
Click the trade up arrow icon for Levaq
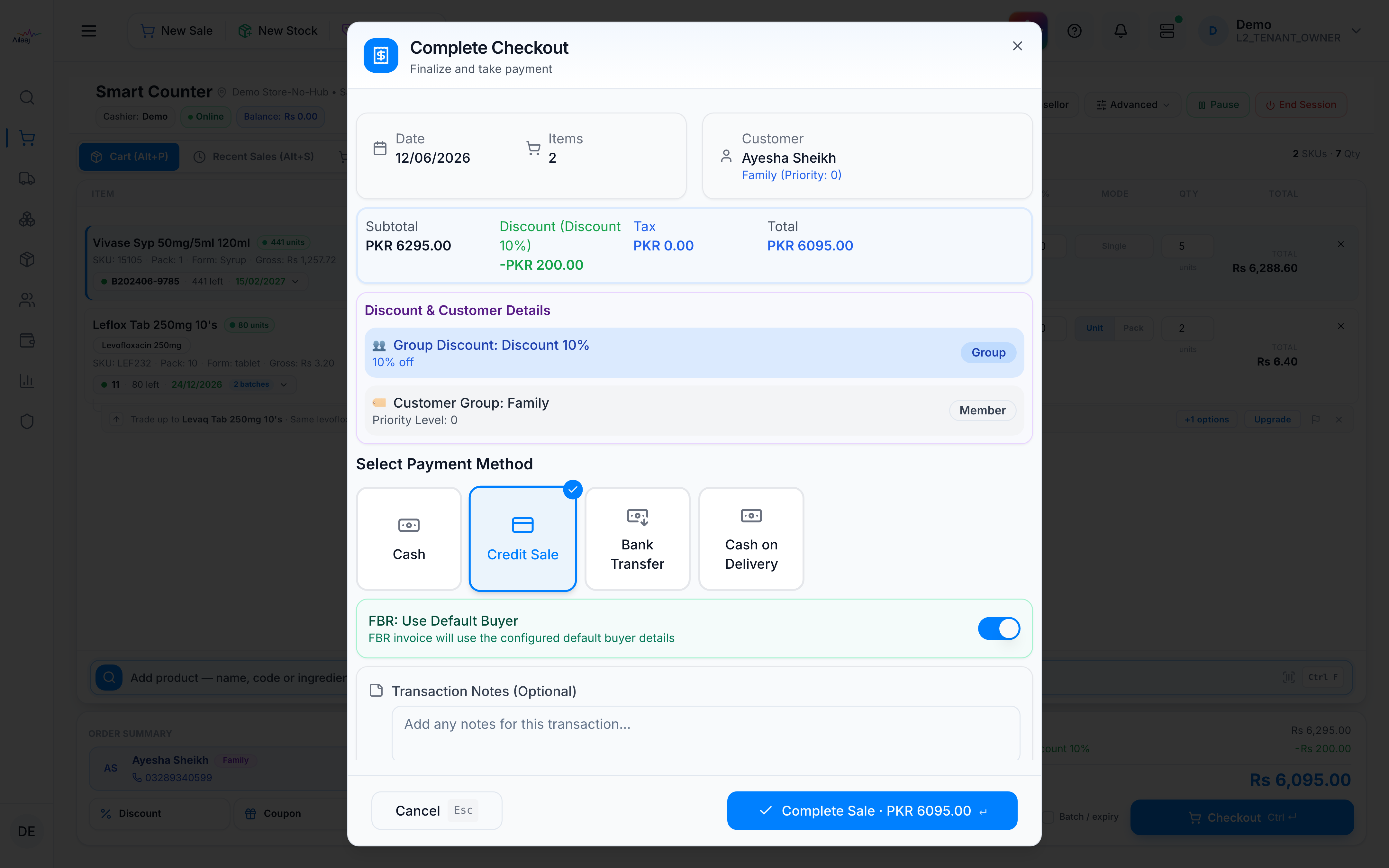click(x=116, y=420)
